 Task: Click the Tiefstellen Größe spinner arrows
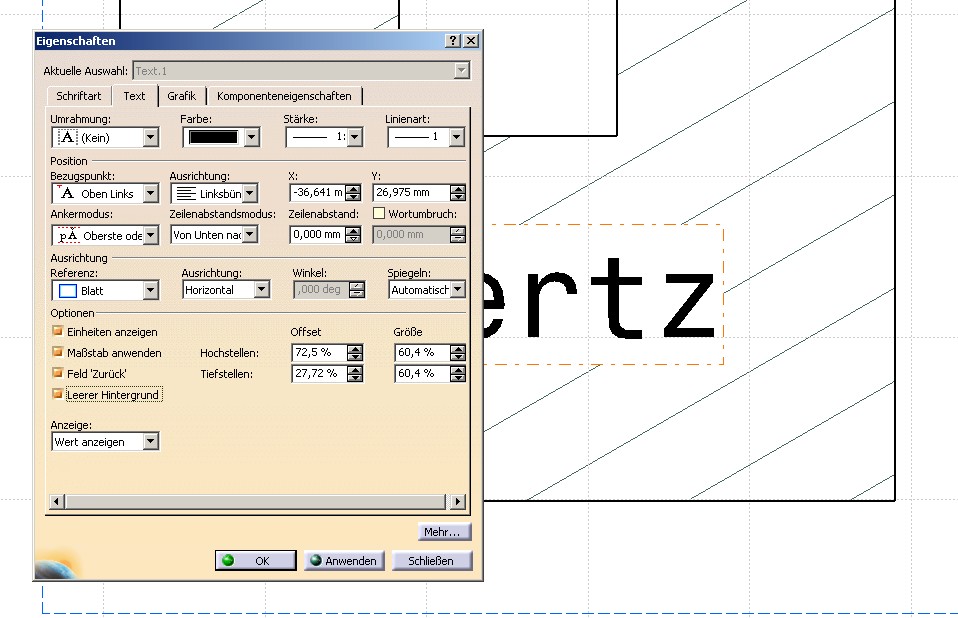coord(458,373)
